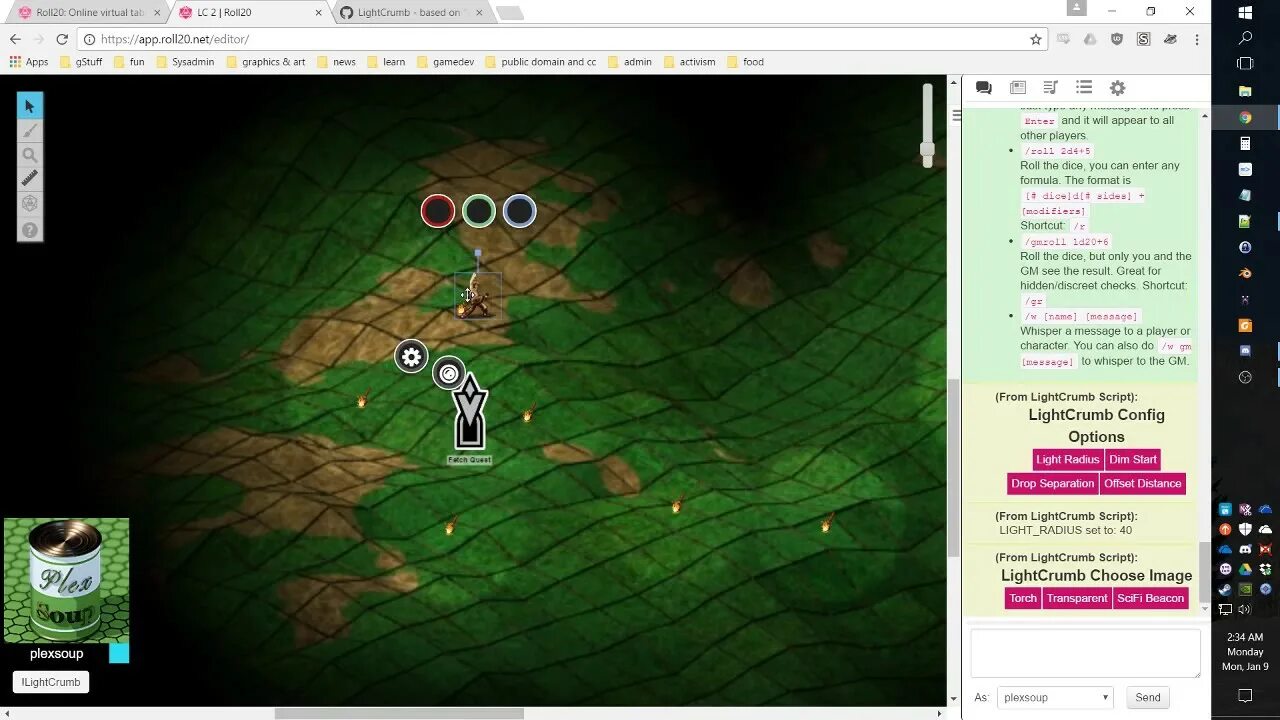The width and height of the screenshot is (1280, 720).
Task: Select the paintbrush Draw tool
Action: pyautogui.click(x=30, y=131)
